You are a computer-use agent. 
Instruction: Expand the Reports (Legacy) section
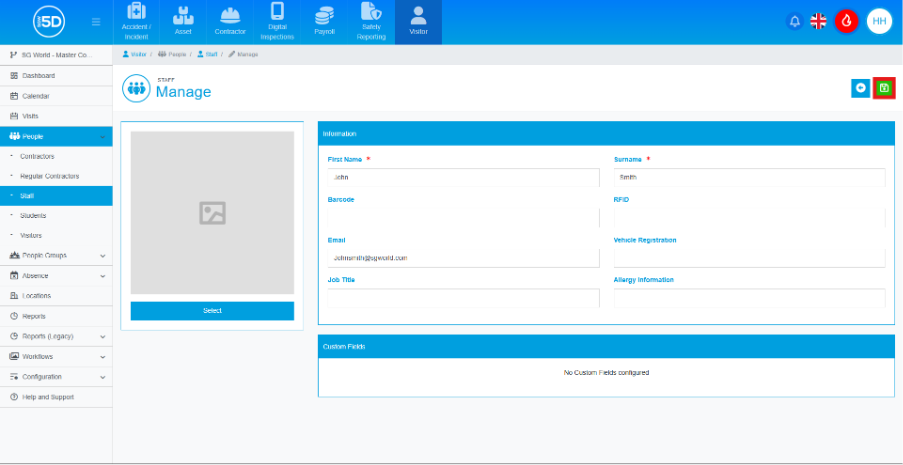[56, 336]
